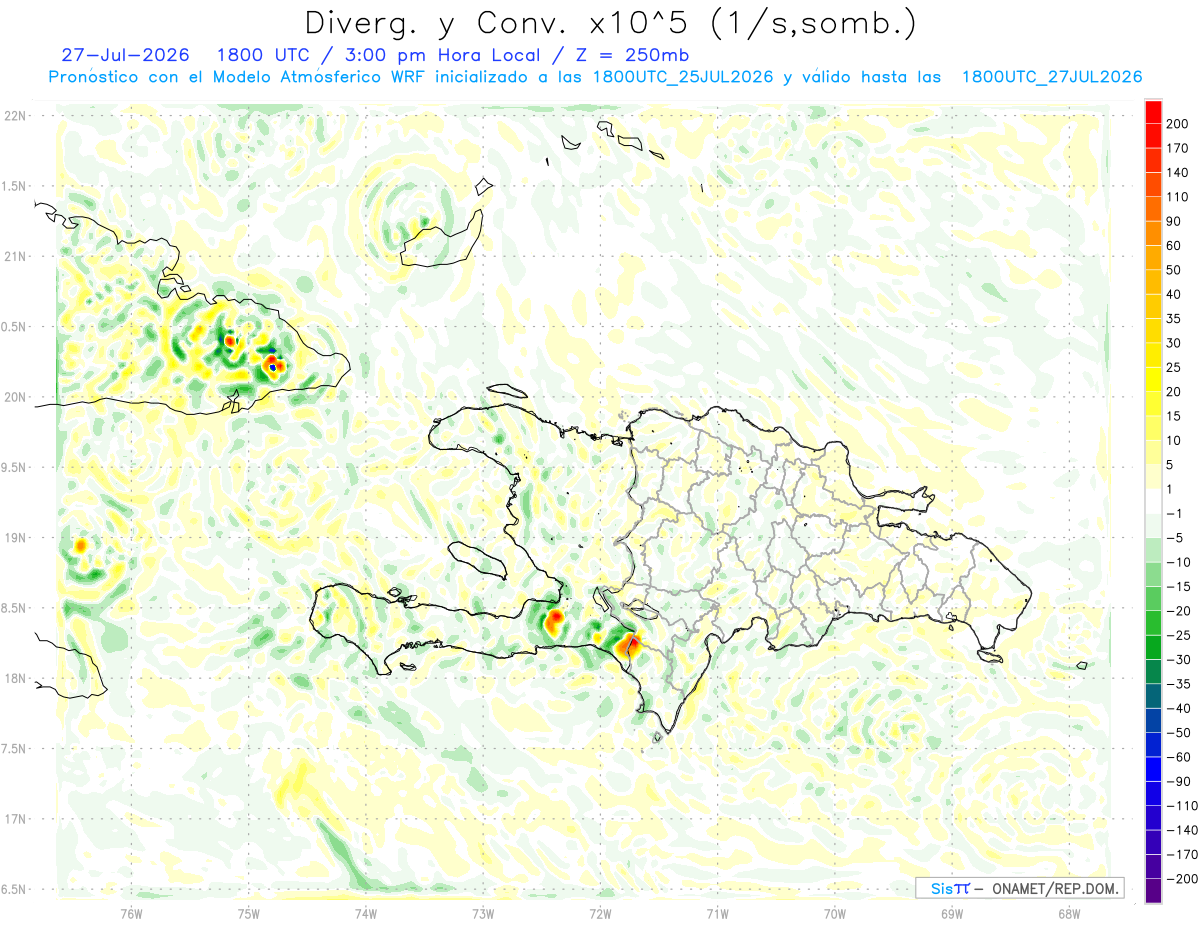Click the '70W' longitude label
Image resolution: width=1200 pixels, height=927 pixels.
pos(835,914)
